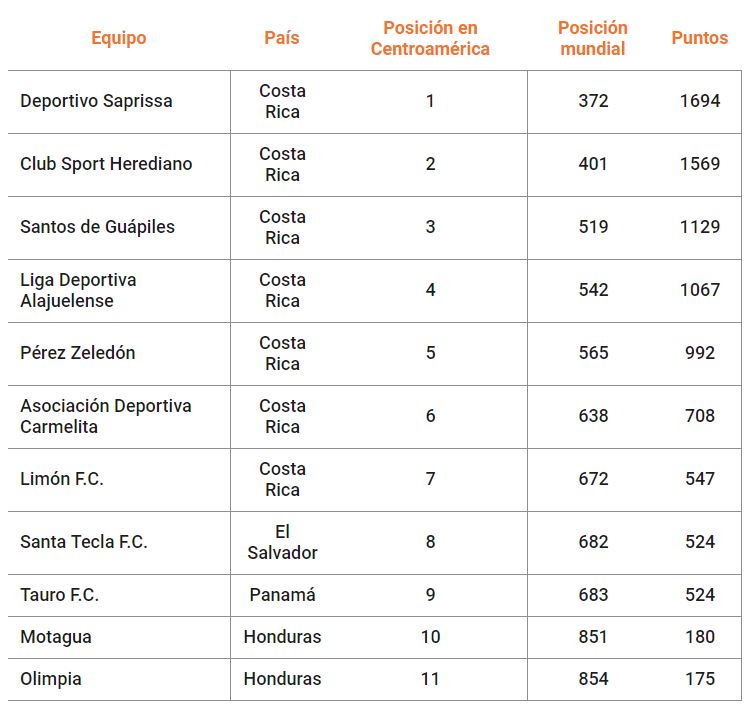The width and height of the screenshot is (754, 714).
Task: Select world position 372 cell
Action: pyautogui.click(x=593, y=101)
